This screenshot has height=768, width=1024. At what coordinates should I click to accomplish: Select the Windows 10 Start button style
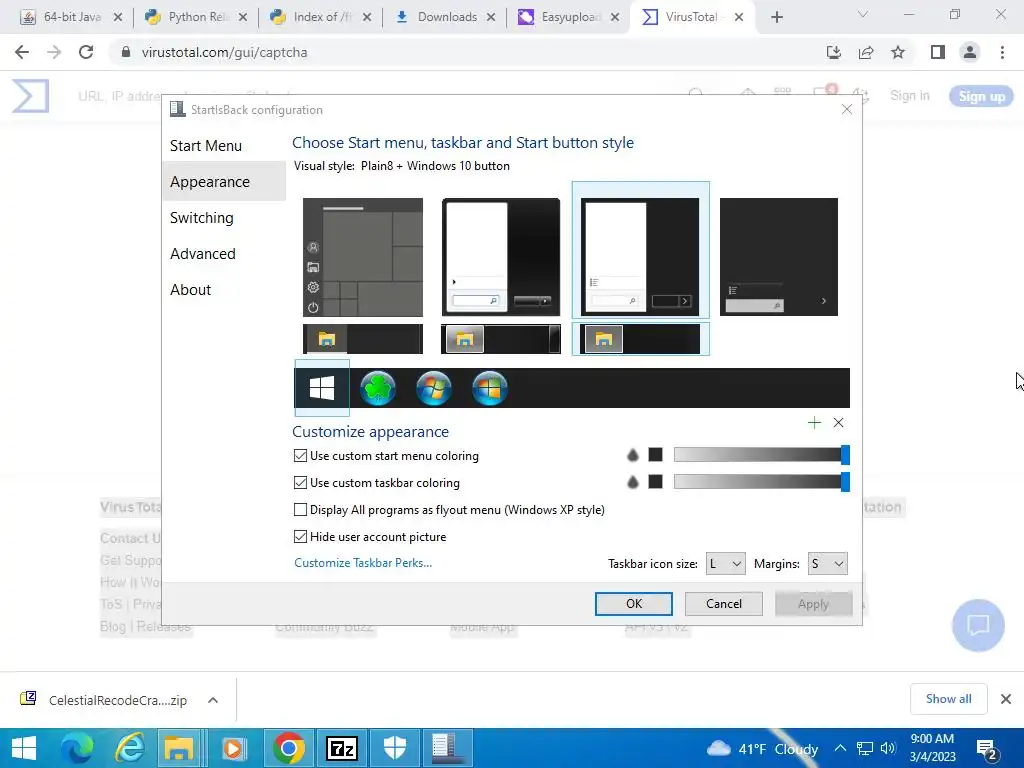[322, 388]
